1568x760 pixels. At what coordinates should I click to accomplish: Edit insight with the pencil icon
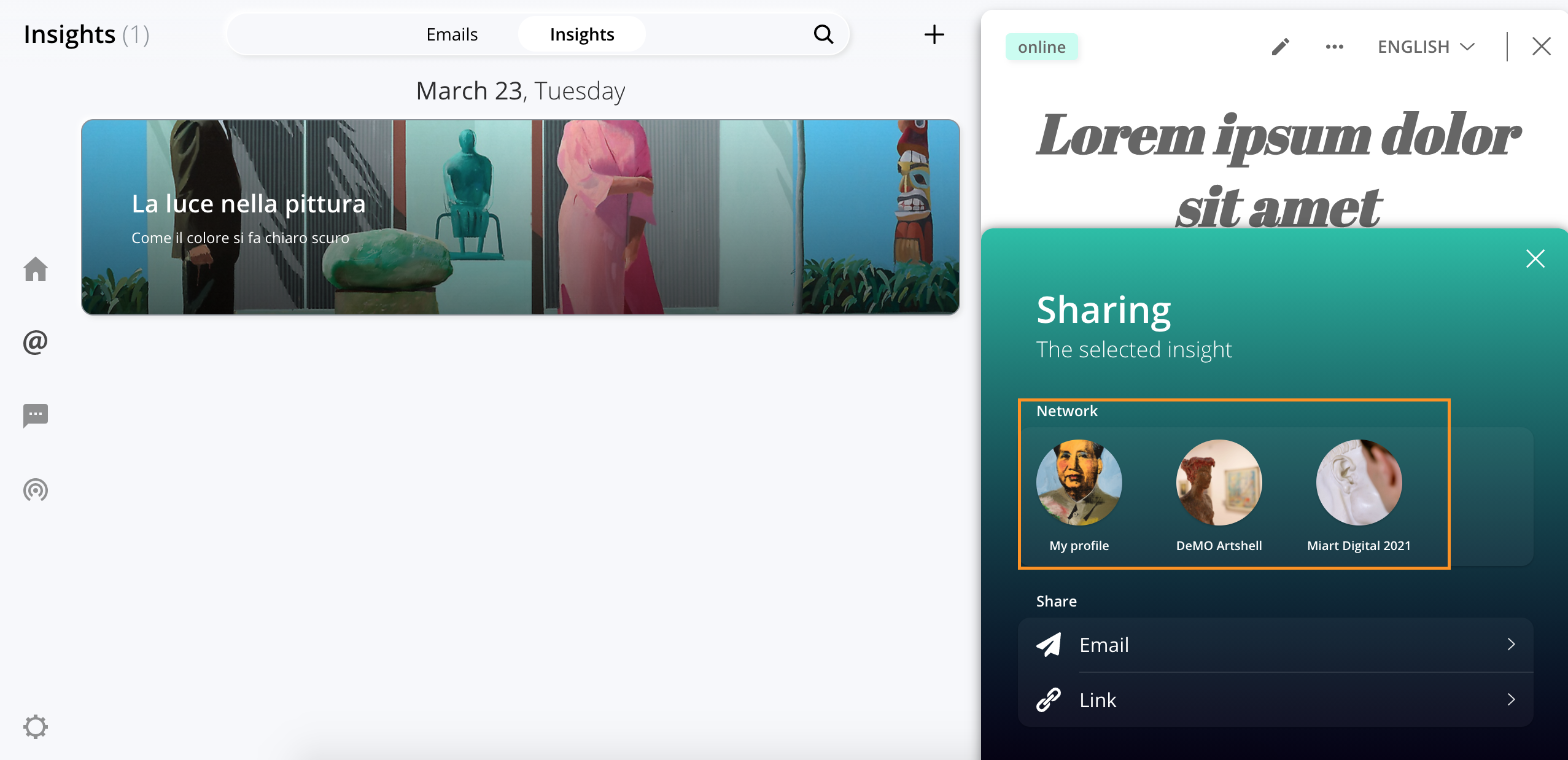click(x=1280, y=47)
